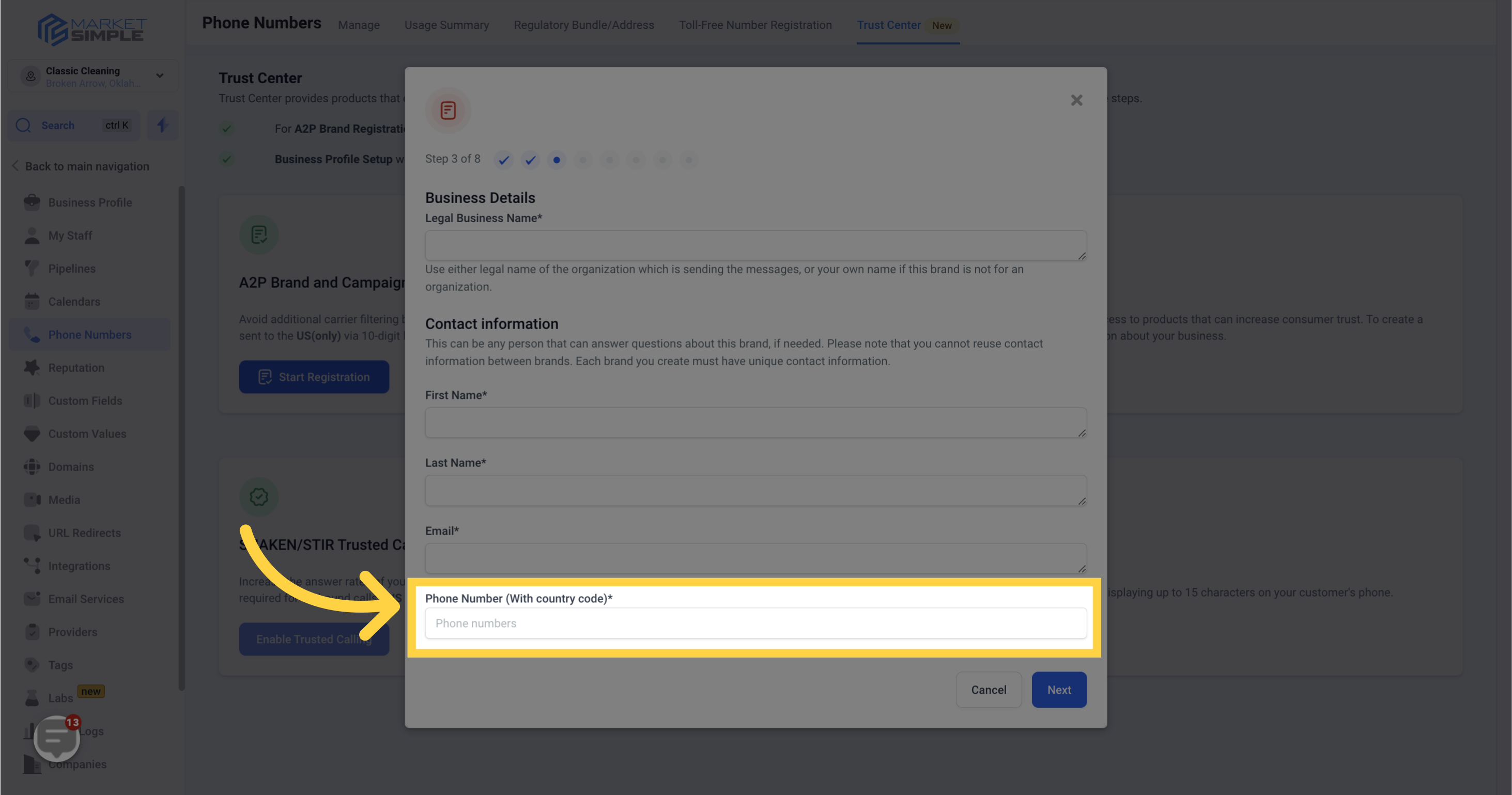Click the Cancel button to dismiss
Viewport: 1512px width, 795px height.
click(x=989, y=689)
